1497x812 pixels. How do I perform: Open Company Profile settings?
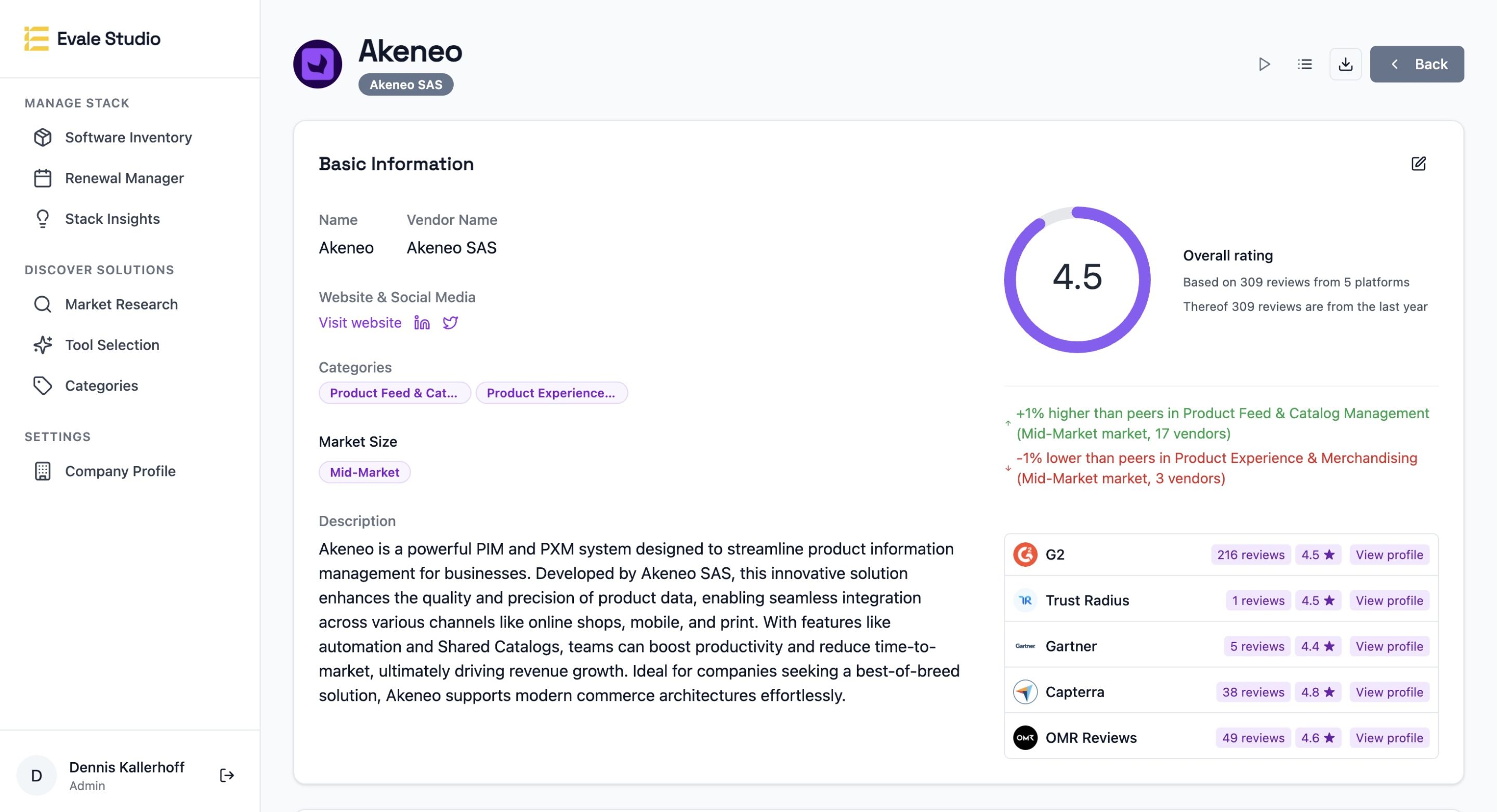[120, 471]
